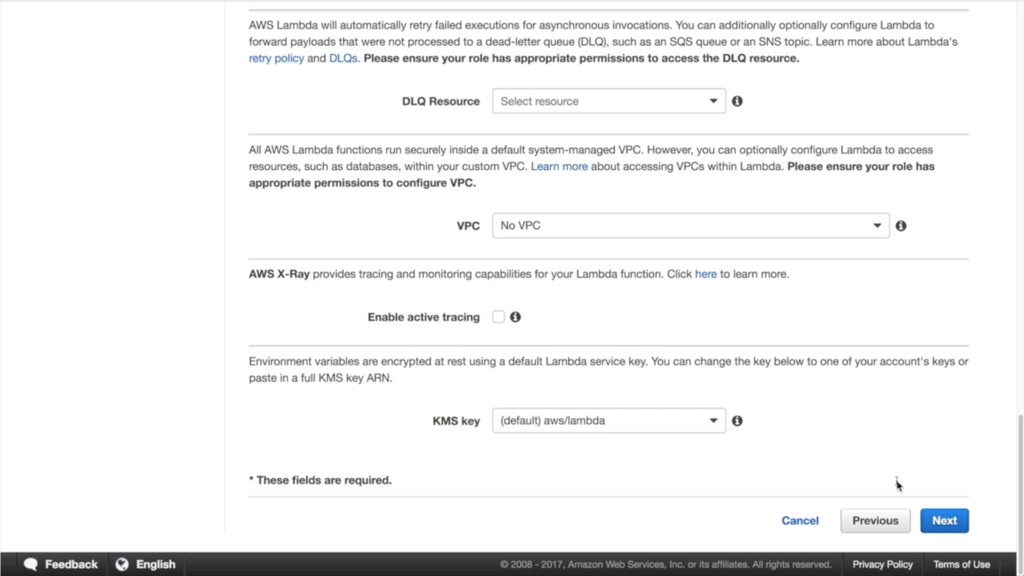Cancel the function configuration
This screenshot has height=576, width=1024.
point(799,521)
